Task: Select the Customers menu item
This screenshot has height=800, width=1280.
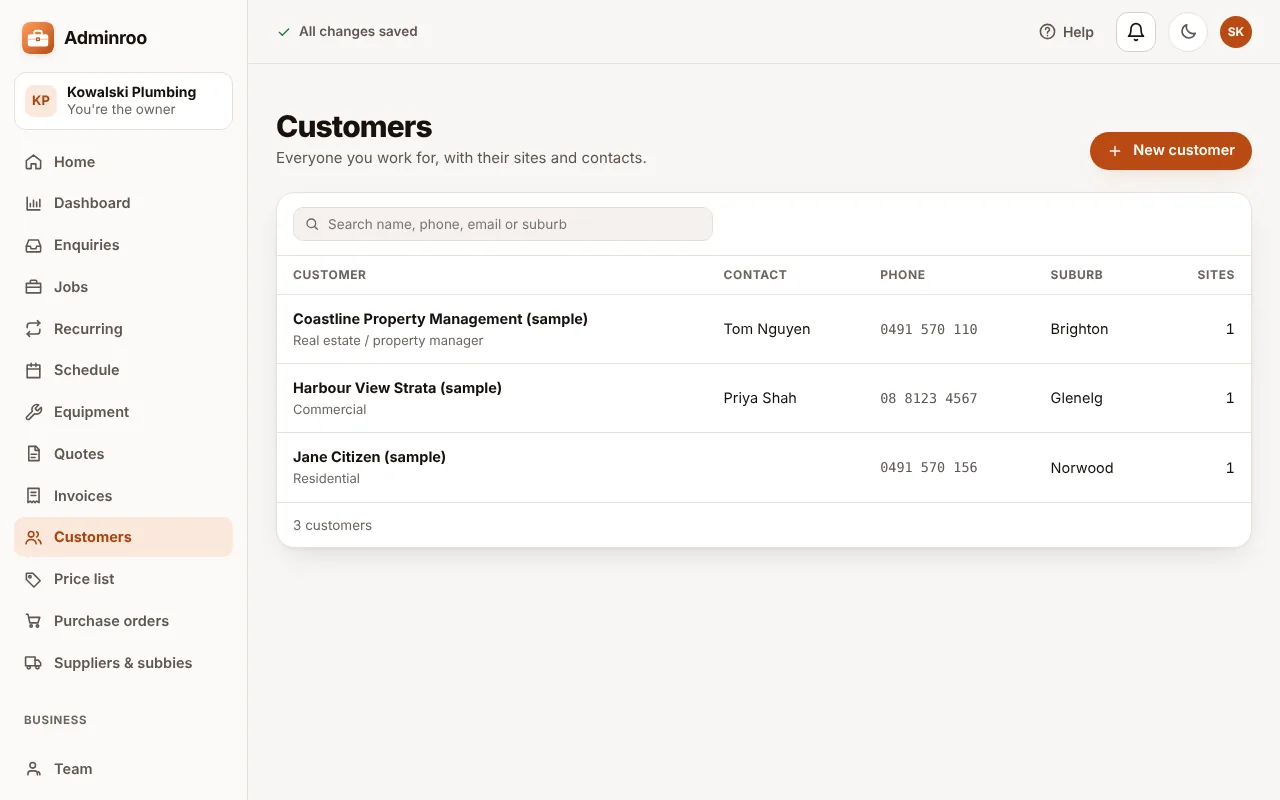Action: click(124, 537)
